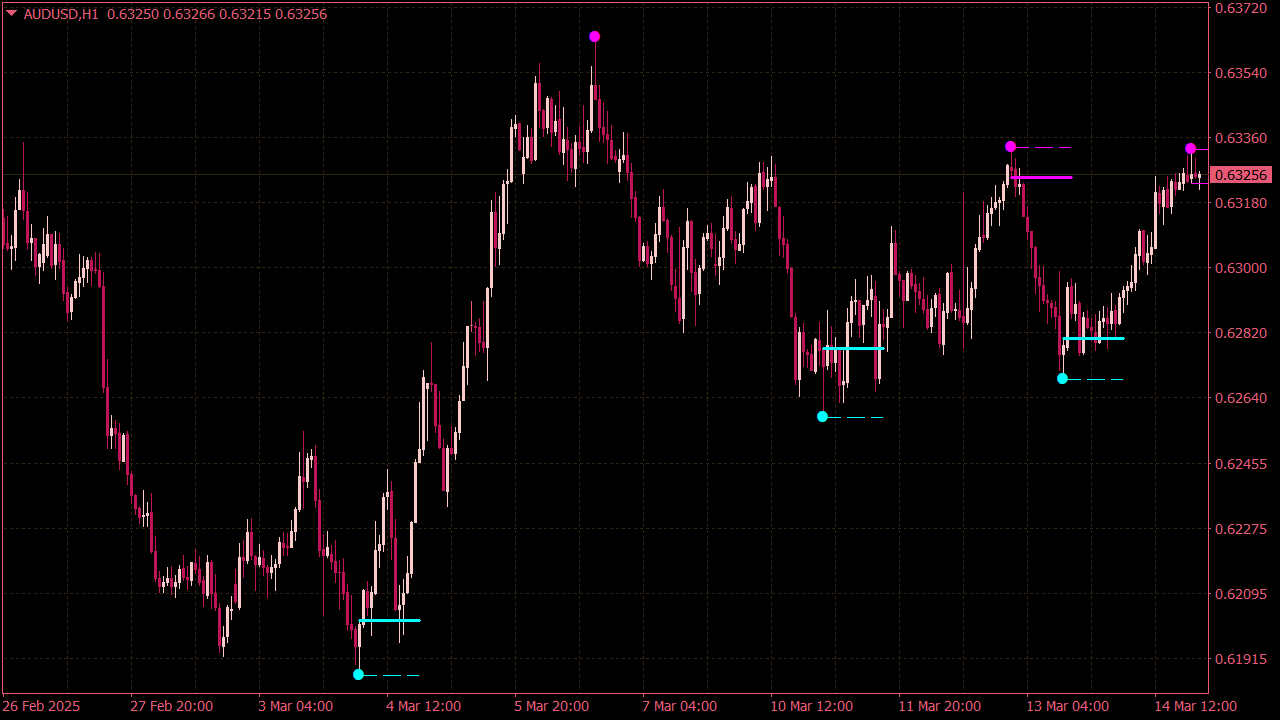1280x720 pixels.
Task: Click the 0.63720 price axis label
Action: click(1240, 8)
